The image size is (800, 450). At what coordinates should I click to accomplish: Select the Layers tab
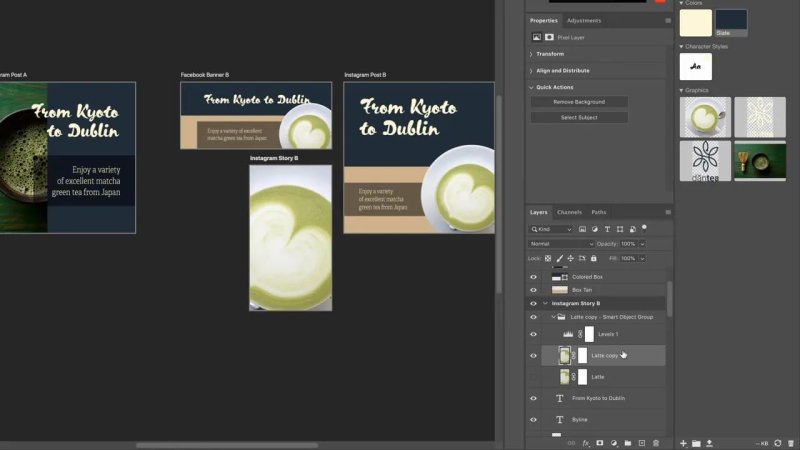coord(538,212)
